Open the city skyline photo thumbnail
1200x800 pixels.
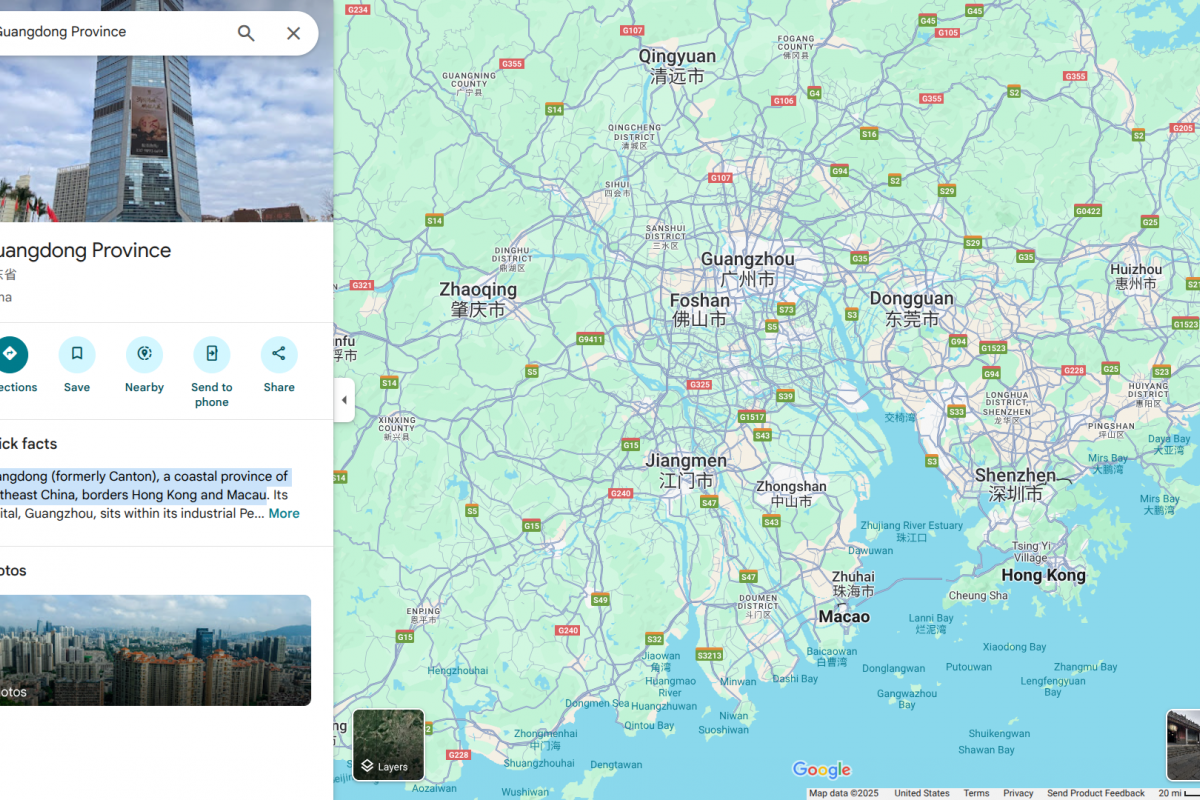pyautogui.click(x=155, y=650)
